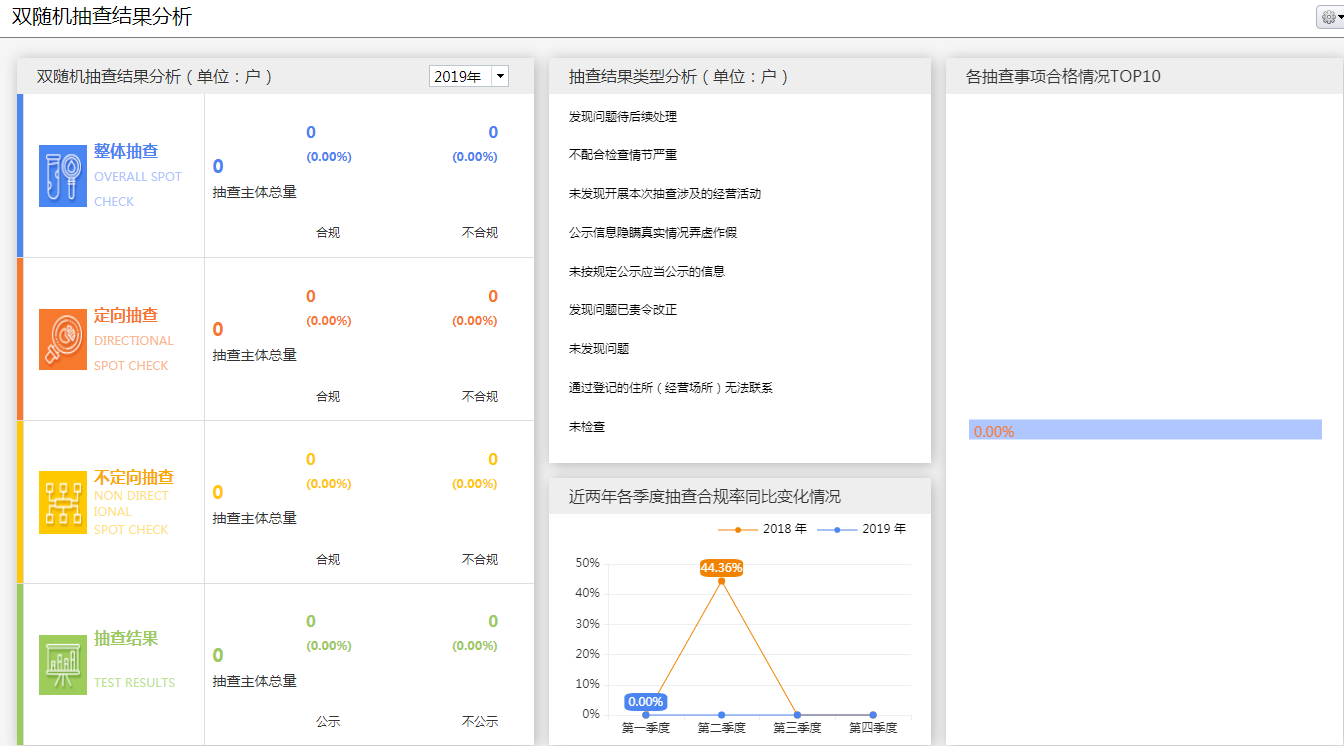Click the 2019年 year selection field
The image size is (1344, 746).
pyautogui.click(x=459, y=77)
